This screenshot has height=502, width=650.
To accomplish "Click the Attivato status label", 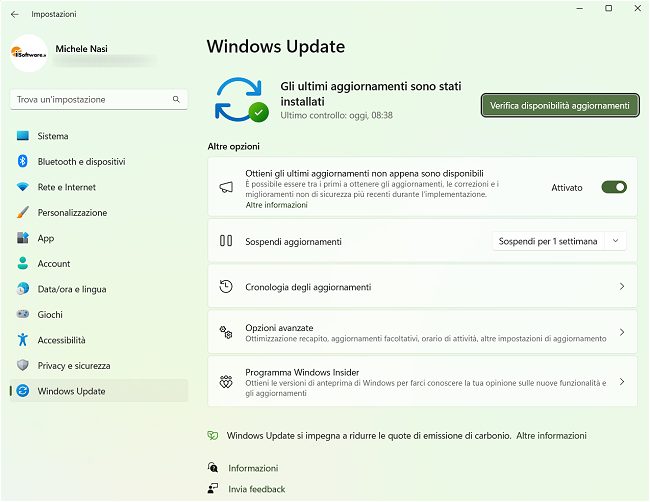I will (x=567, y=188).
